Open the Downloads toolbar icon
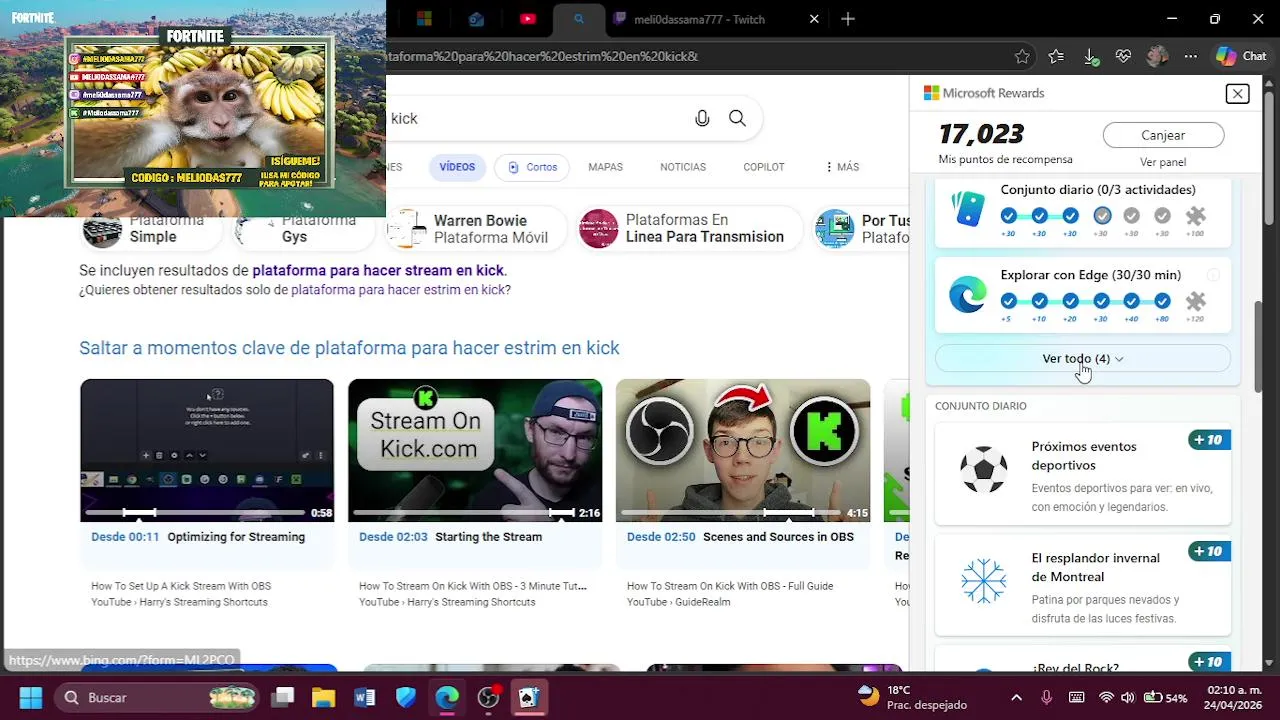 [x=1091, y=57]
